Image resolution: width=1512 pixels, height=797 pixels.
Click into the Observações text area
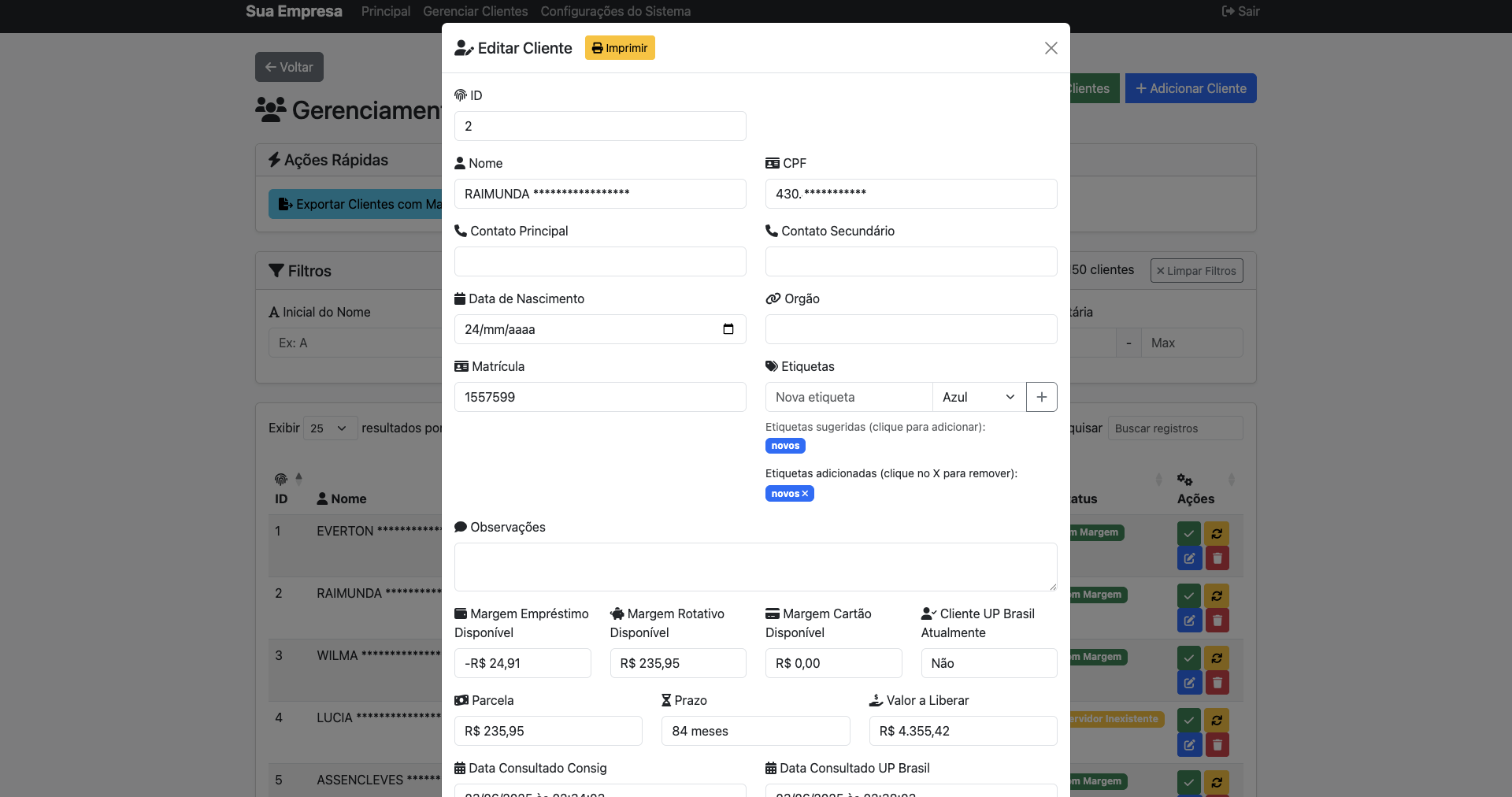(755, 566)
